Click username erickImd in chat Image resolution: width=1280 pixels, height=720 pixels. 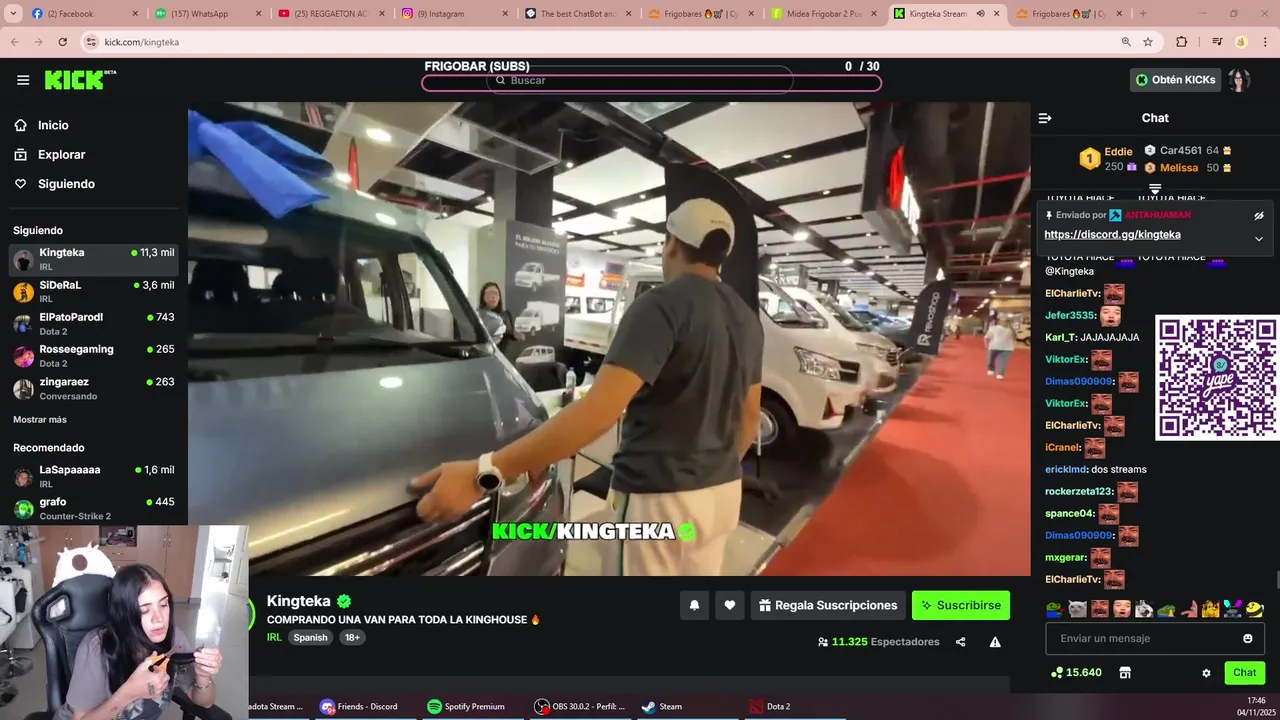coord(1066,469)
